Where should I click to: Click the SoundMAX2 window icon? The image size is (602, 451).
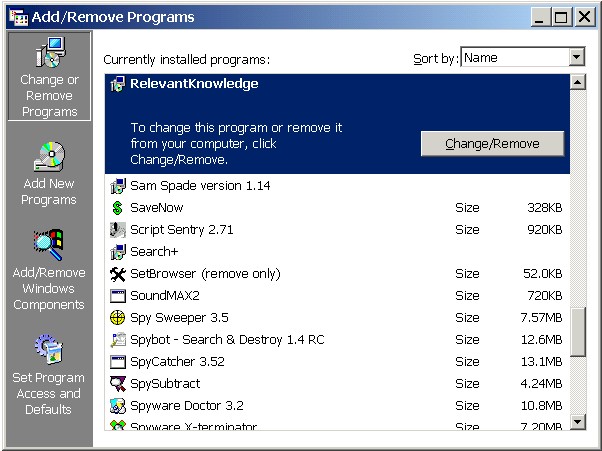(x=117, y=296)
